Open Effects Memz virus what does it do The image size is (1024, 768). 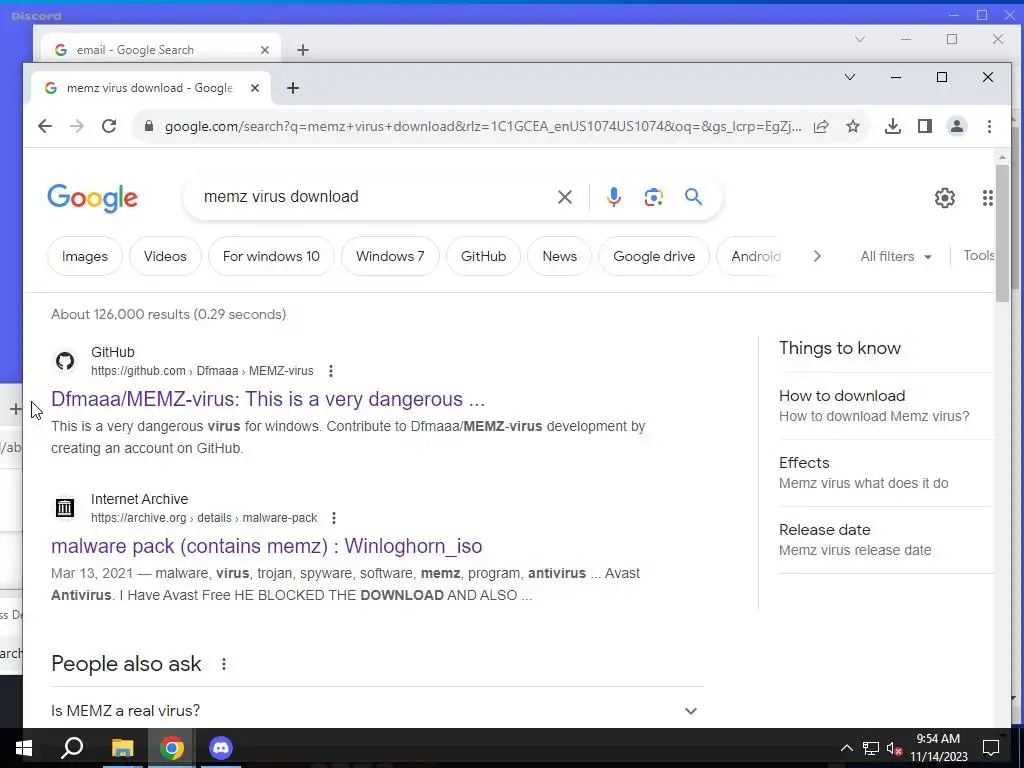pyautogui.click(x=886, y=473)
